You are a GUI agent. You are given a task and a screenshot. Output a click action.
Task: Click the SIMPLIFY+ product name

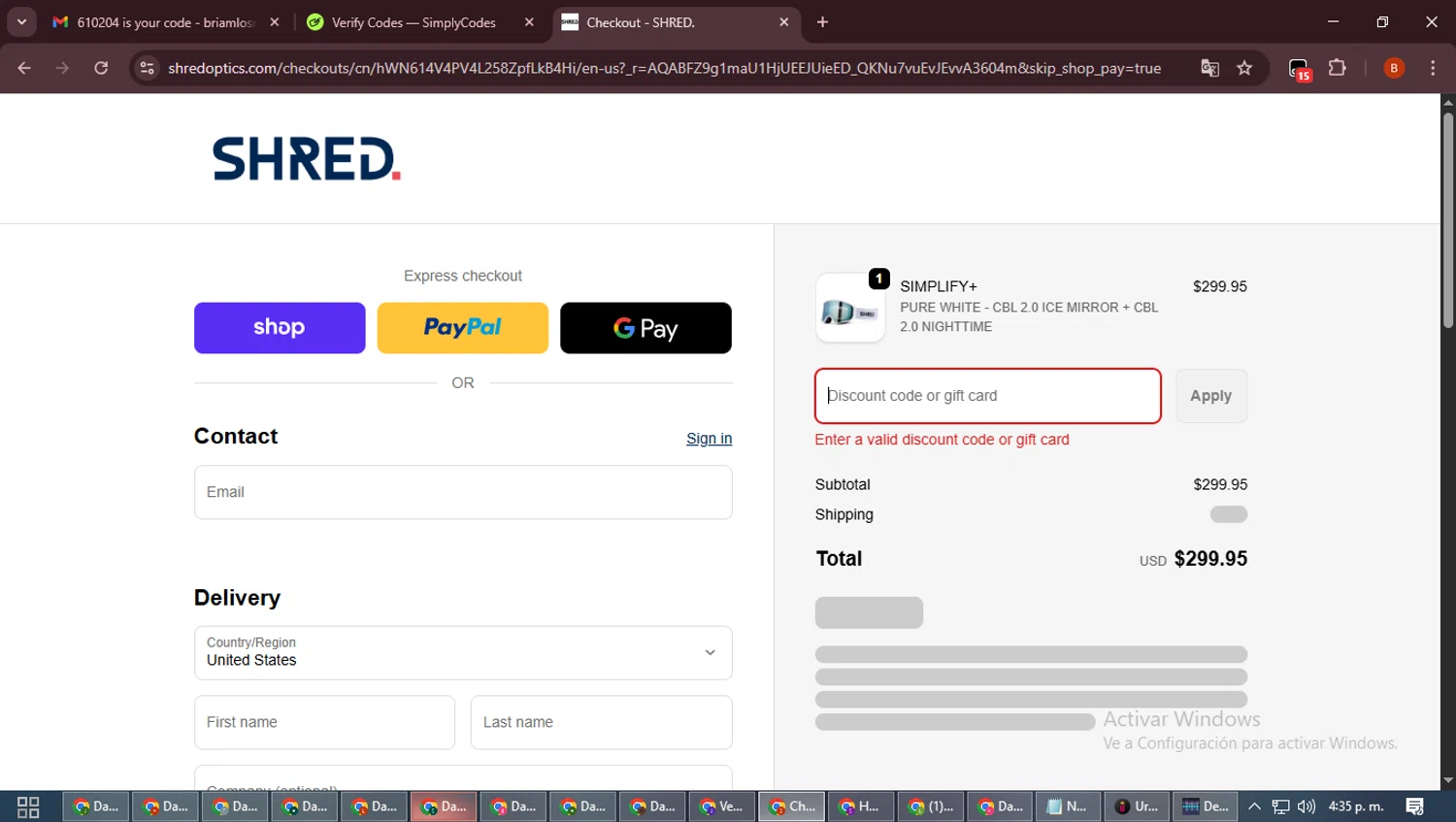[939, 286]
